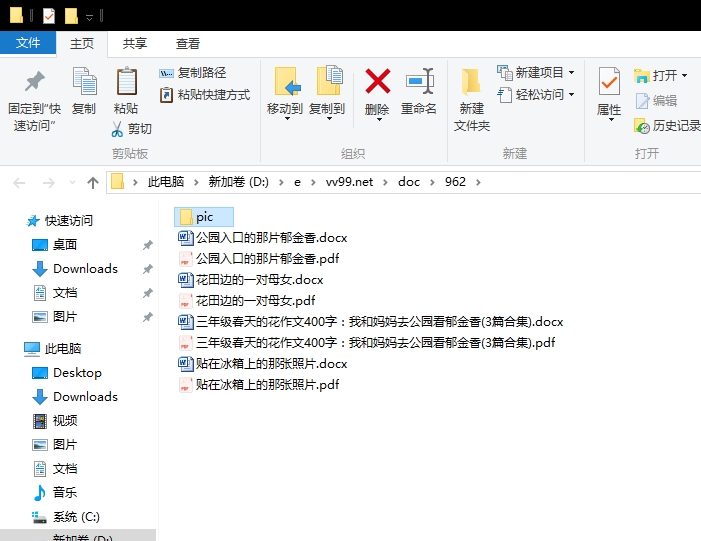701x541 pixels.
Task: Click the Forward navigation arrow
Action: tap(48, 182)
